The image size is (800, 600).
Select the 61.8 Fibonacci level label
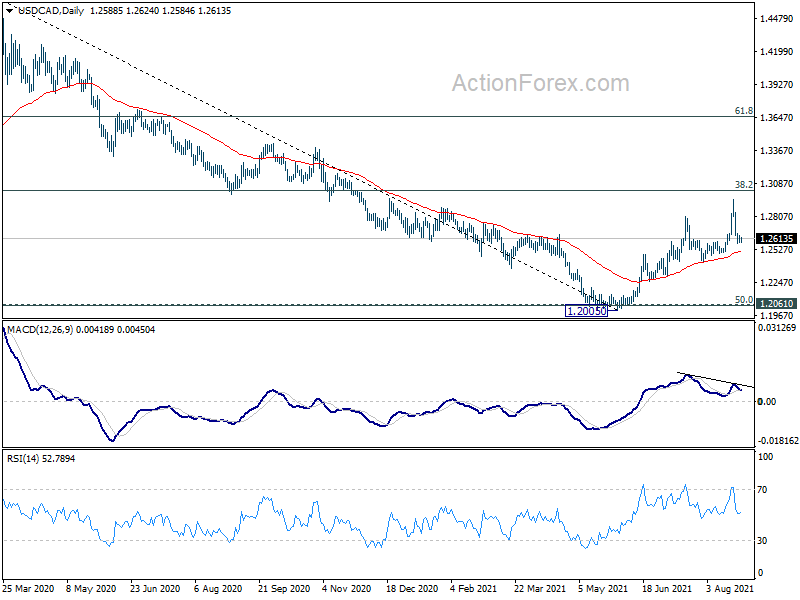[x=743, y=111]
